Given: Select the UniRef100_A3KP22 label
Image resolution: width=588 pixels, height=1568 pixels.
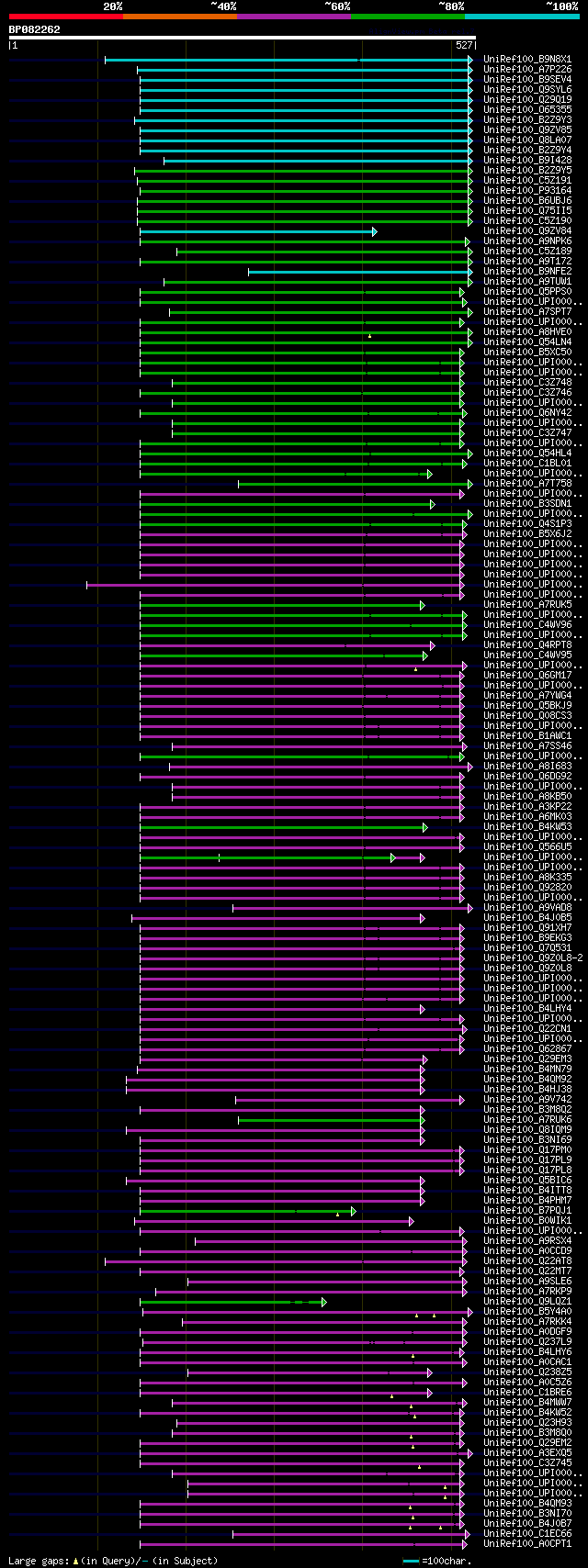Looking at the screenshot, I should click(527, 807).
